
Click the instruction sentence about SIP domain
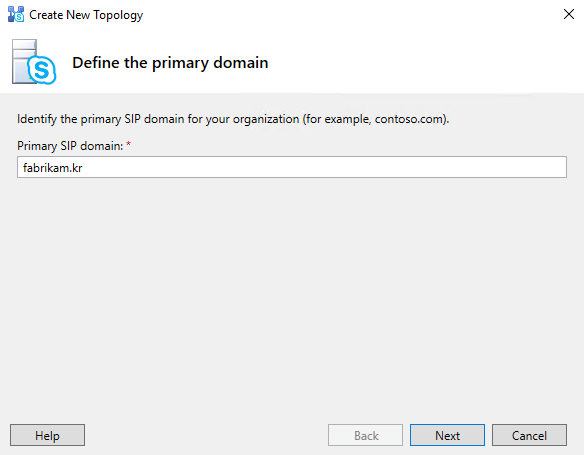(233, 119)
